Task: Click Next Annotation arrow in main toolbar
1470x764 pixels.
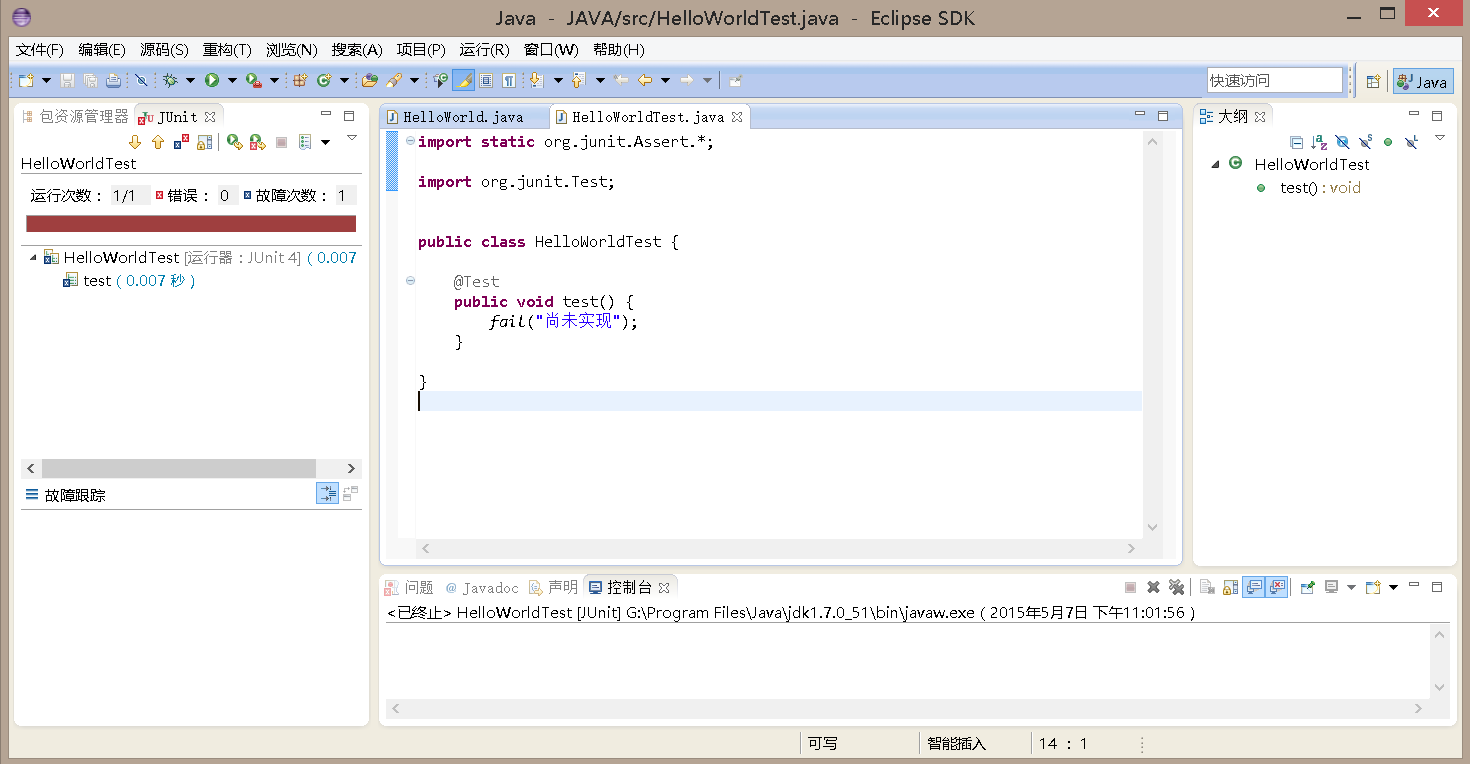Action: [x=536, y=80]
